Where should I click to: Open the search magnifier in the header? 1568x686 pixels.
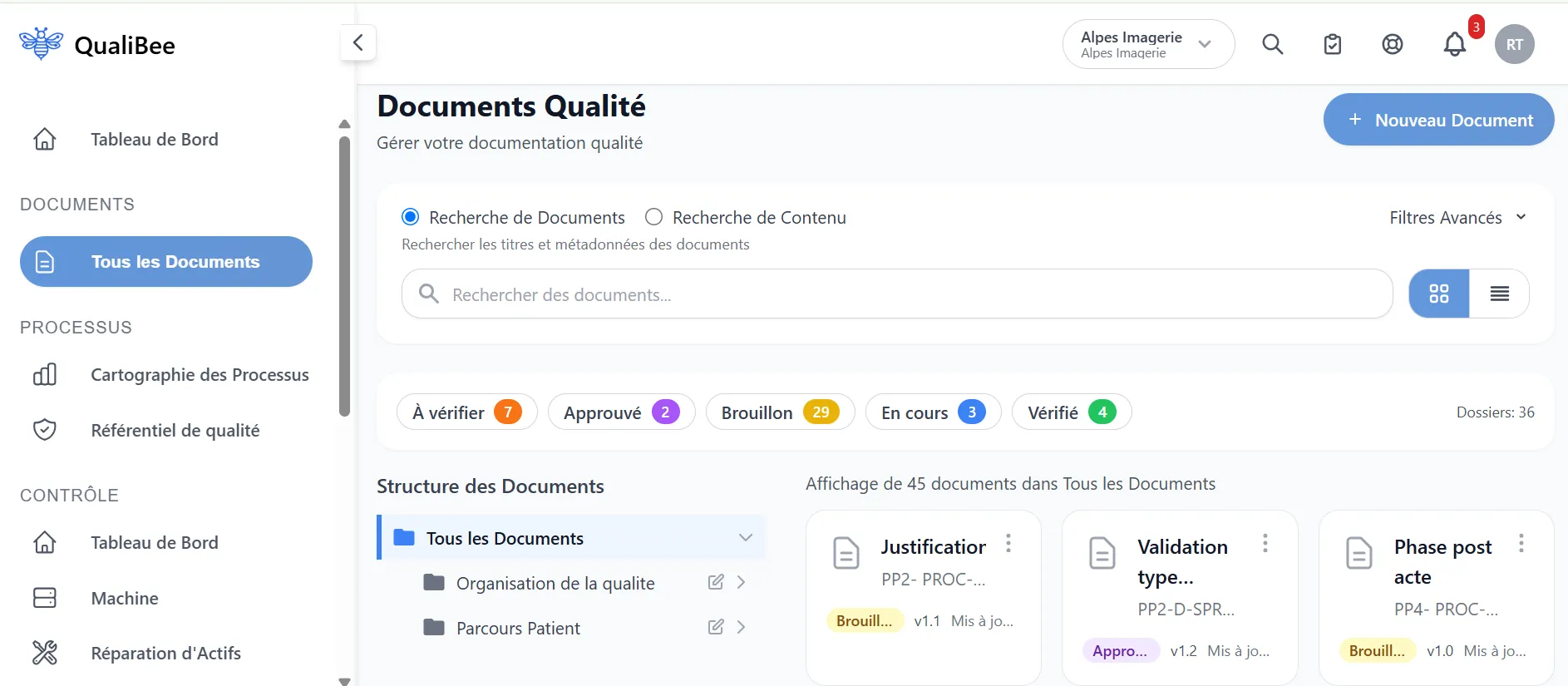coord(1273,44)
